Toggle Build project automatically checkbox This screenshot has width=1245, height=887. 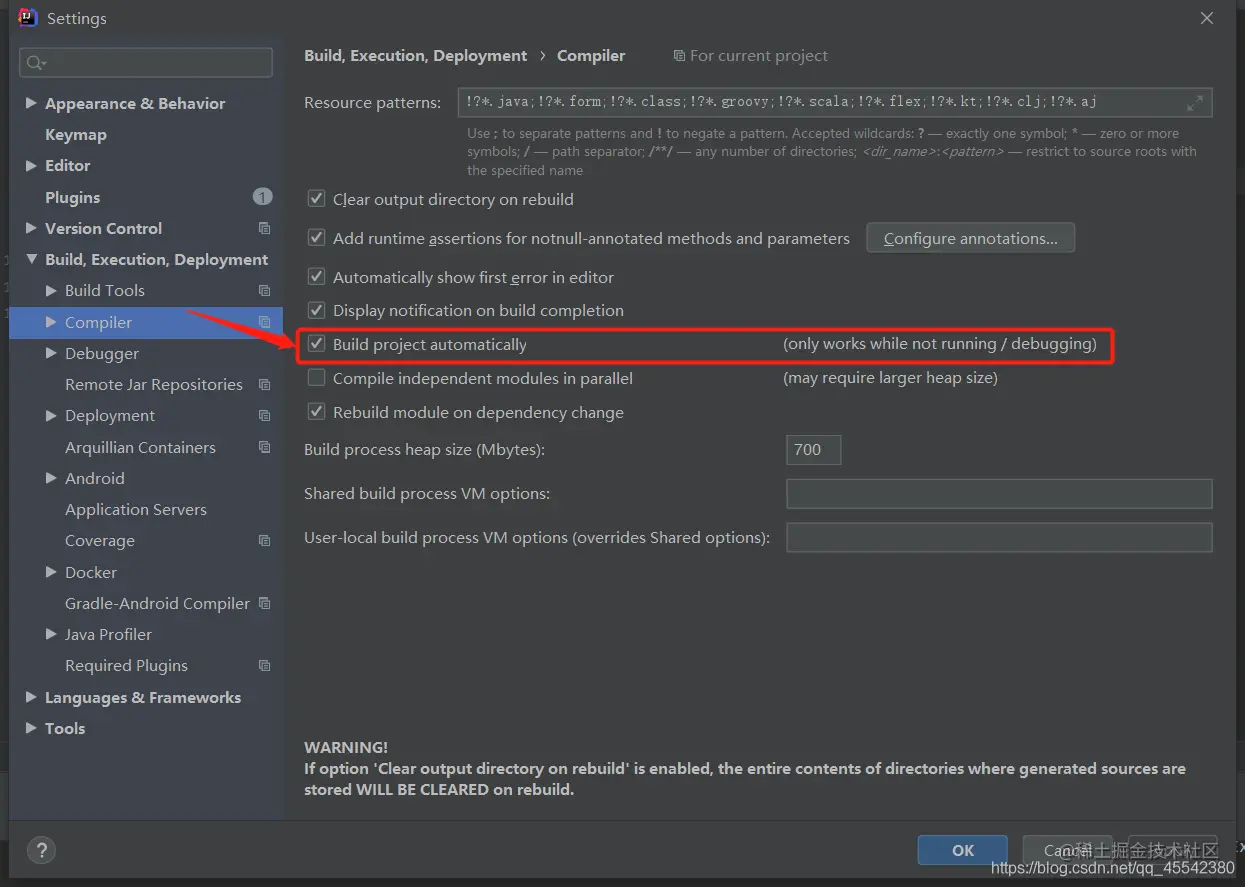tap(316, 344)
